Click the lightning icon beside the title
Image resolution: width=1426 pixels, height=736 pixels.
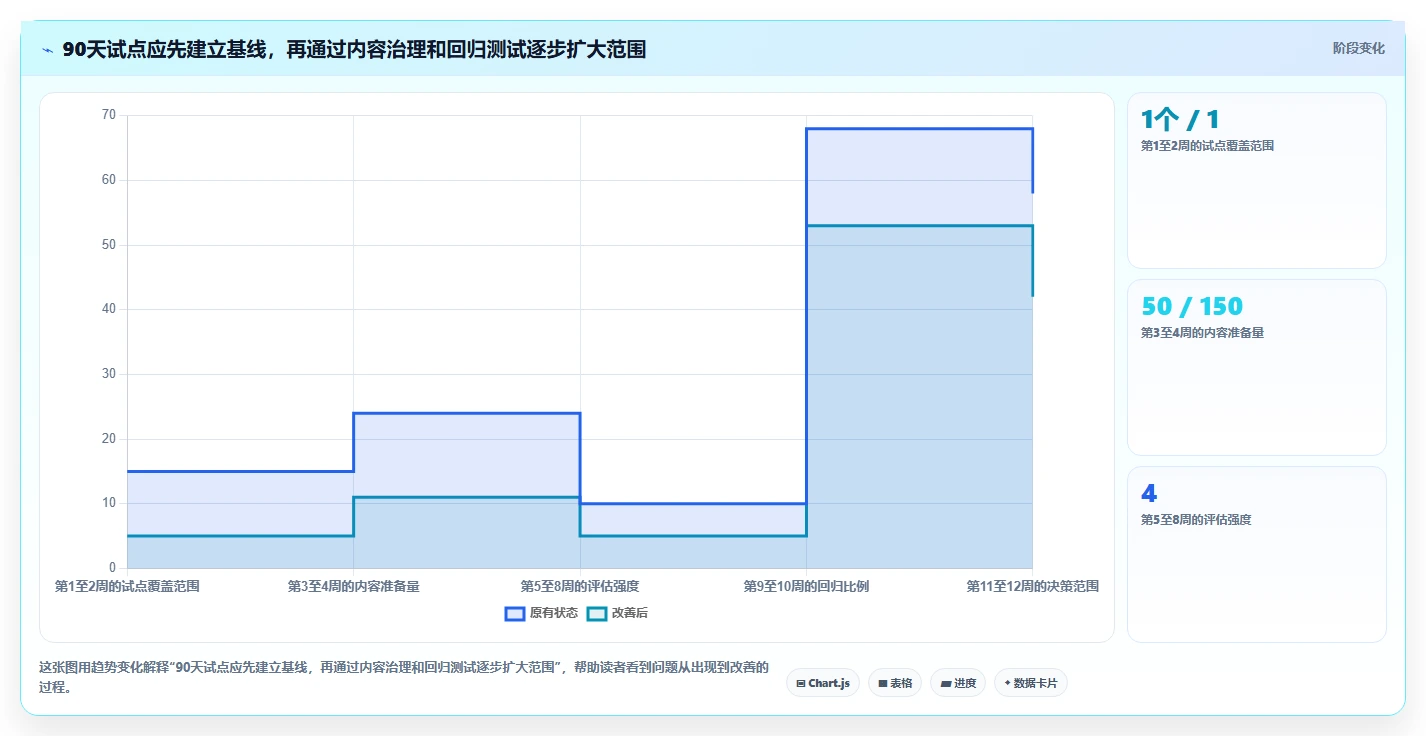[47, 49]
